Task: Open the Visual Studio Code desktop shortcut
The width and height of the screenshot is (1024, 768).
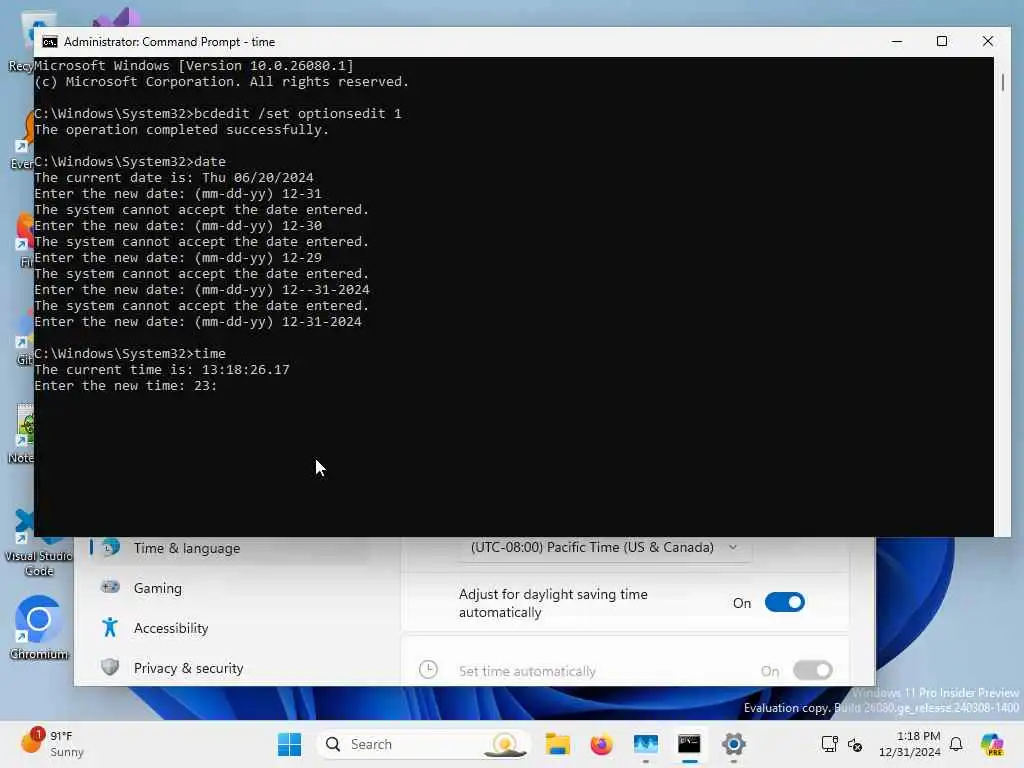Action: [x=39, y=543]
